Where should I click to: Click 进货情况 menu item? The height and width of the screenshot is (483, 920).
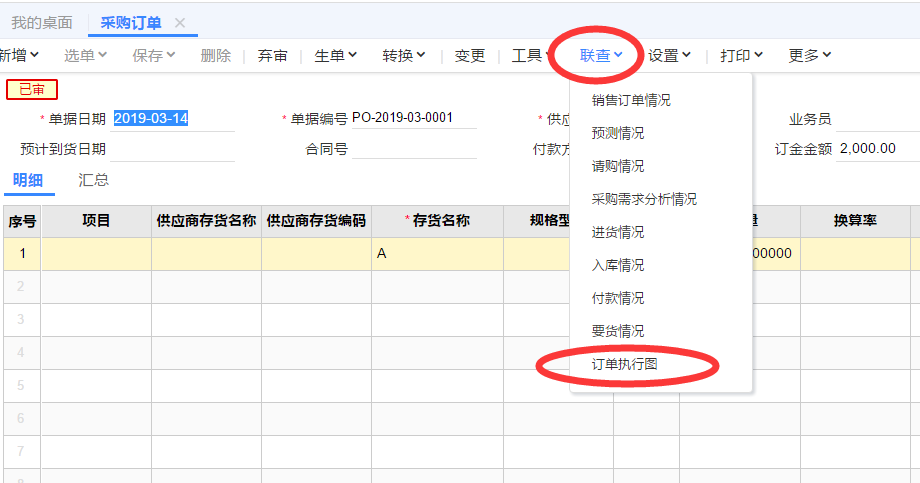point(618,232)
